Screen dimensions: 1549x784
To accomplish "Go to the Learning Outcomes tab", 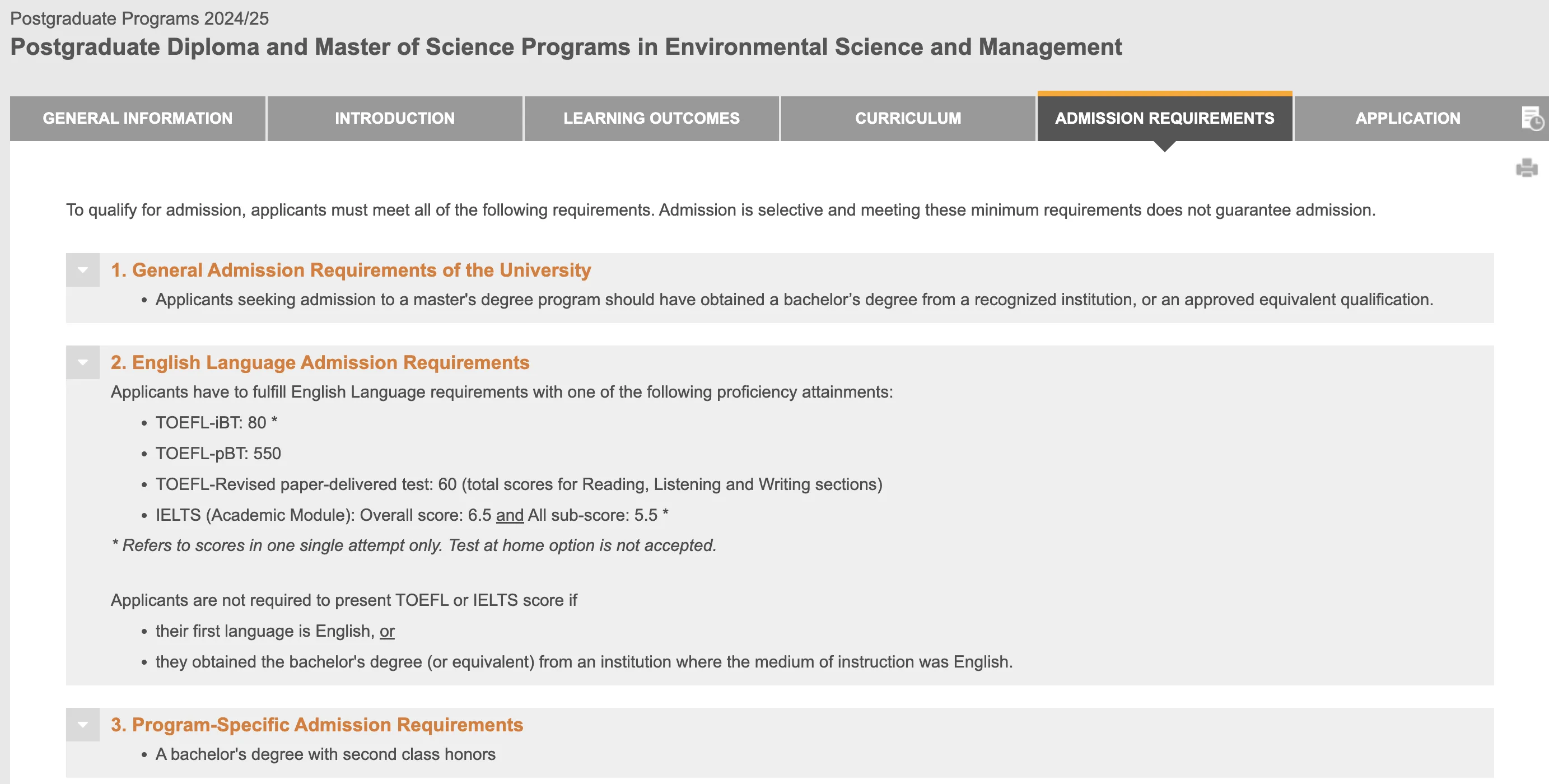I will coord(651,119).
